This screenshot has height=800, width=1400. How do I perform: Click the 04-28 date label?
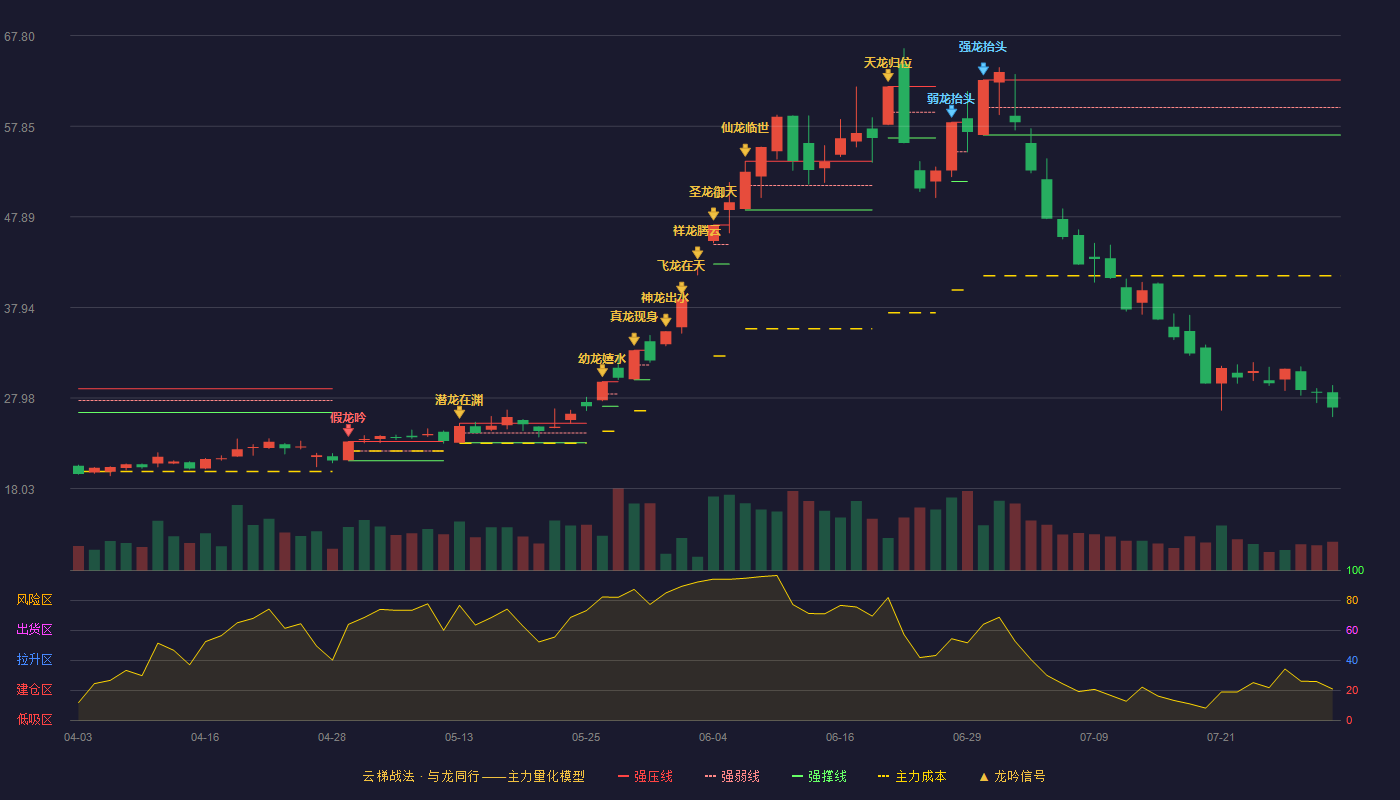coord(332,737)
